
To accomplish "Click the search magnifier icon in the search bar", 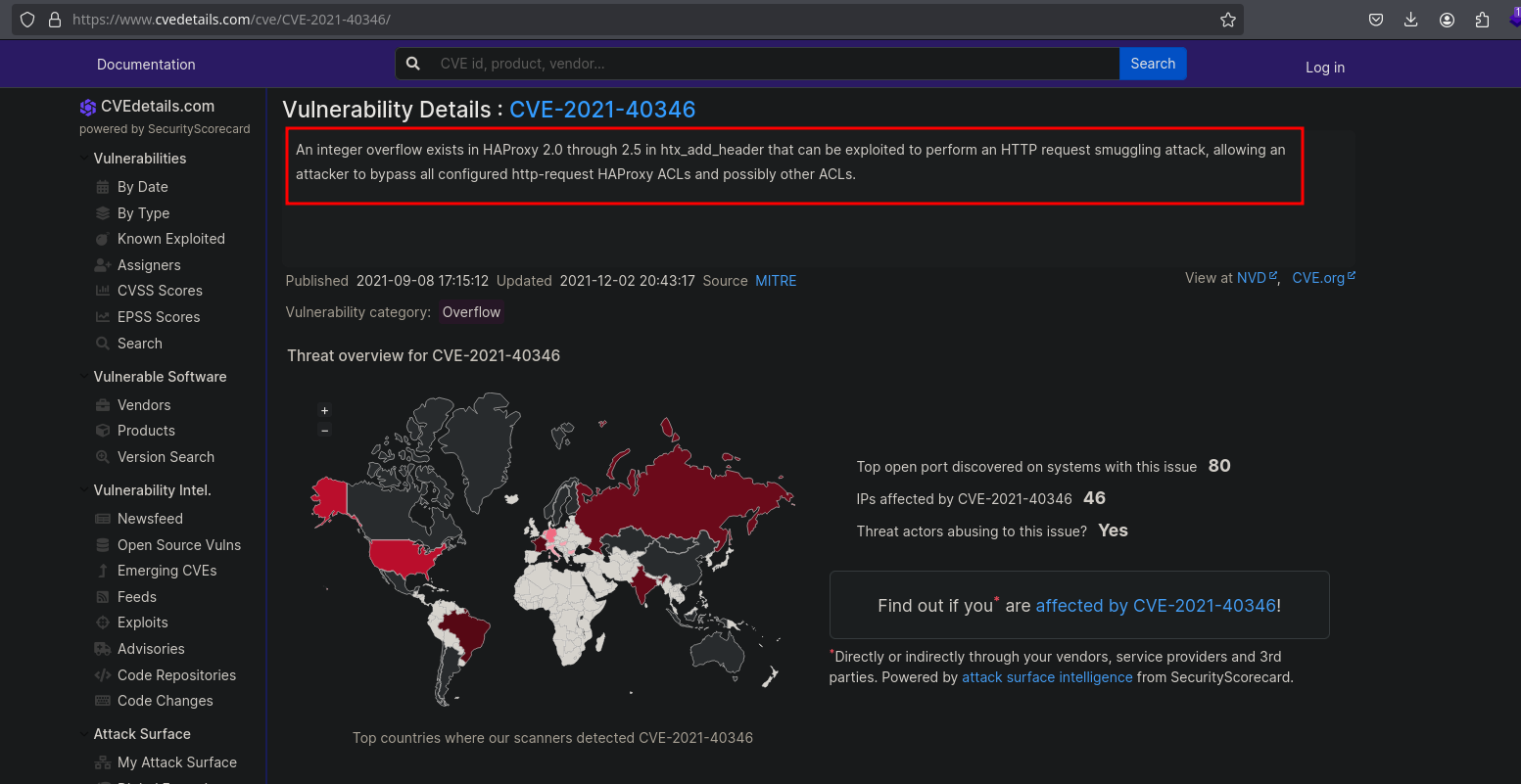I will 413,64.
